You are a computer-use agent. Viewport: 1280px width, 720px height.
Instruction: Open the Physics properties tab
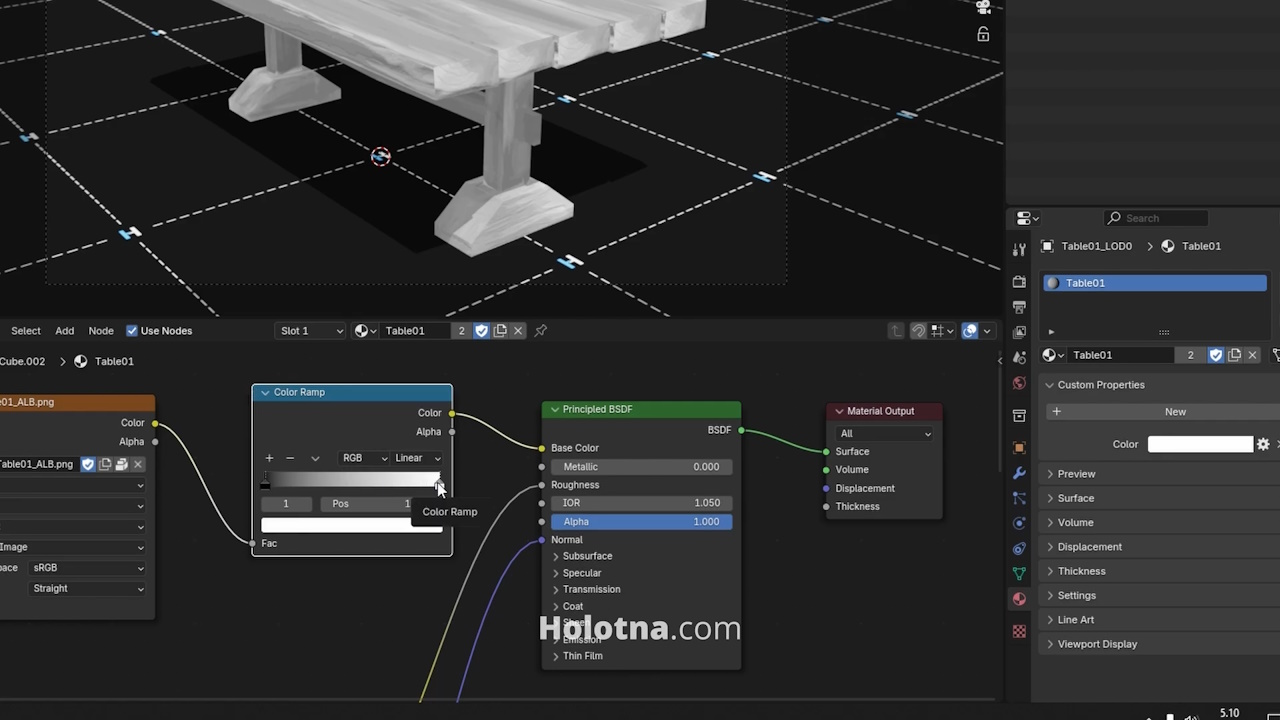click(1019, 523)
